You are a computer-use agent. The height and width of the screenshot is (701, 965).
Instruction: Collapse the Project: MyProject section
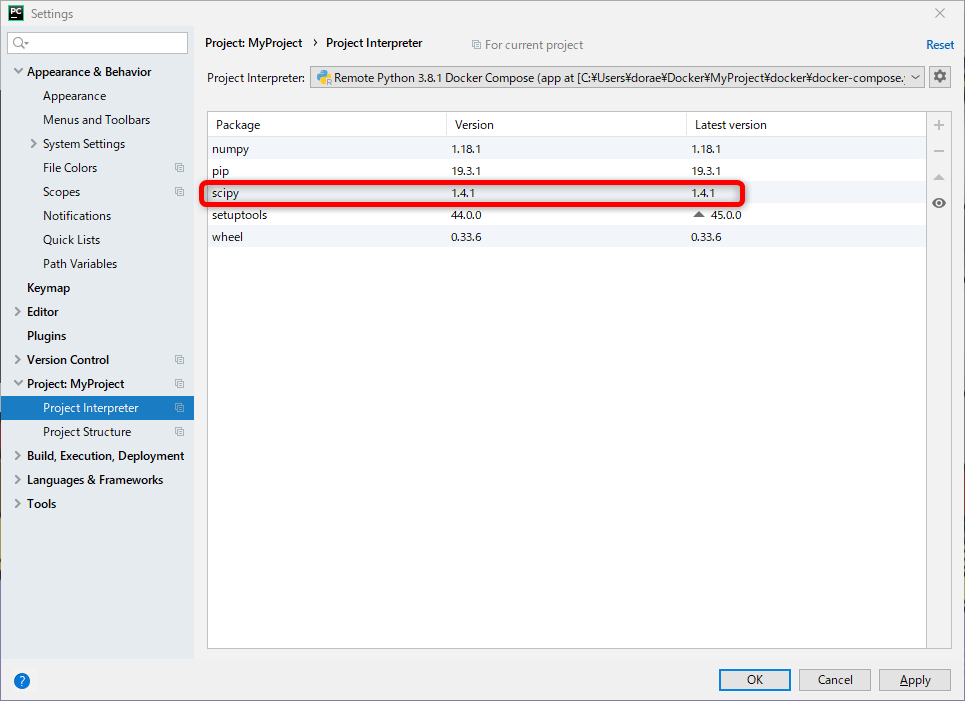pyautogui.click(x=18, y=383)
